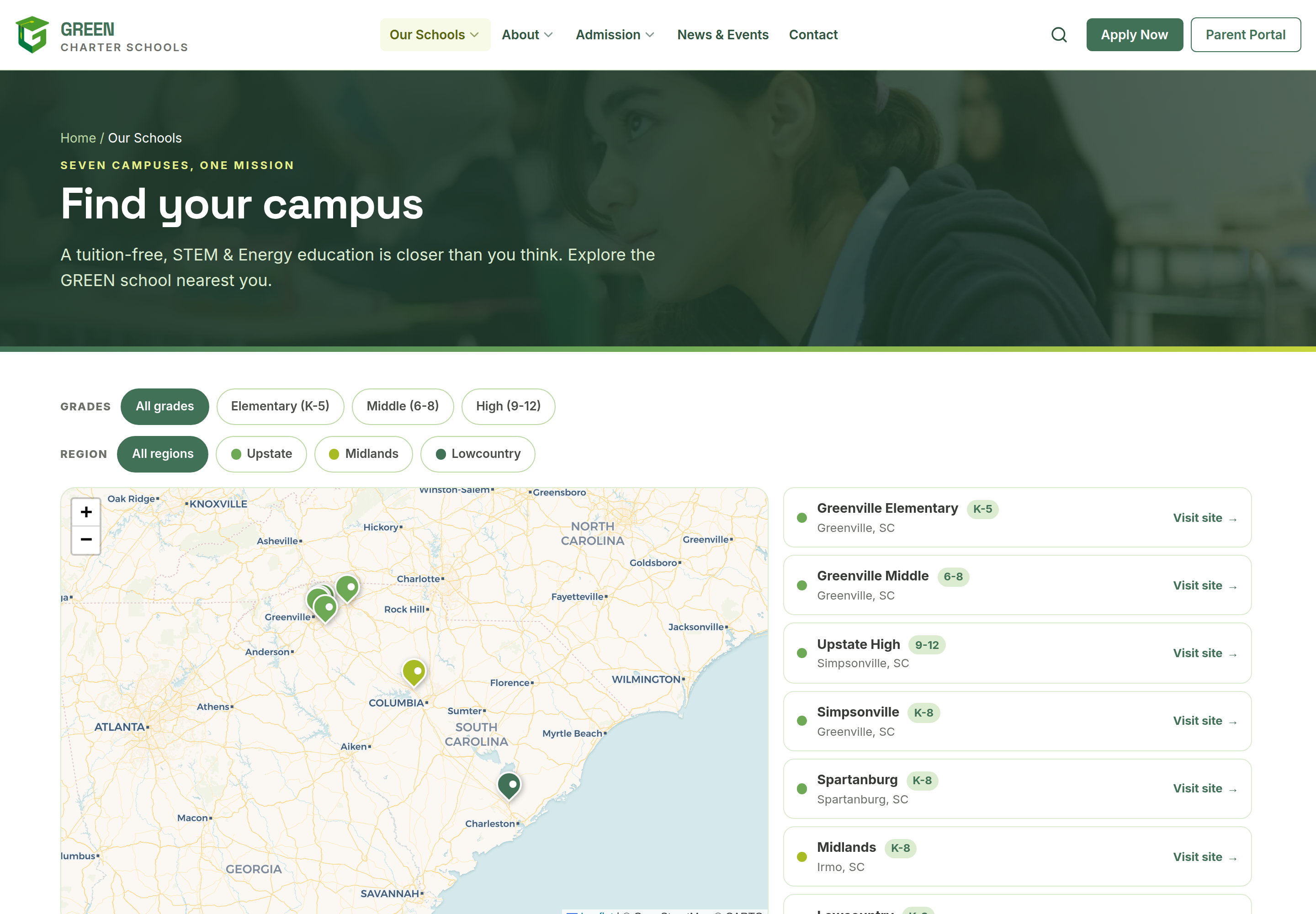Visit site for Greenville Elementary
This screenshot has width=1316, height=914.
1205,518
